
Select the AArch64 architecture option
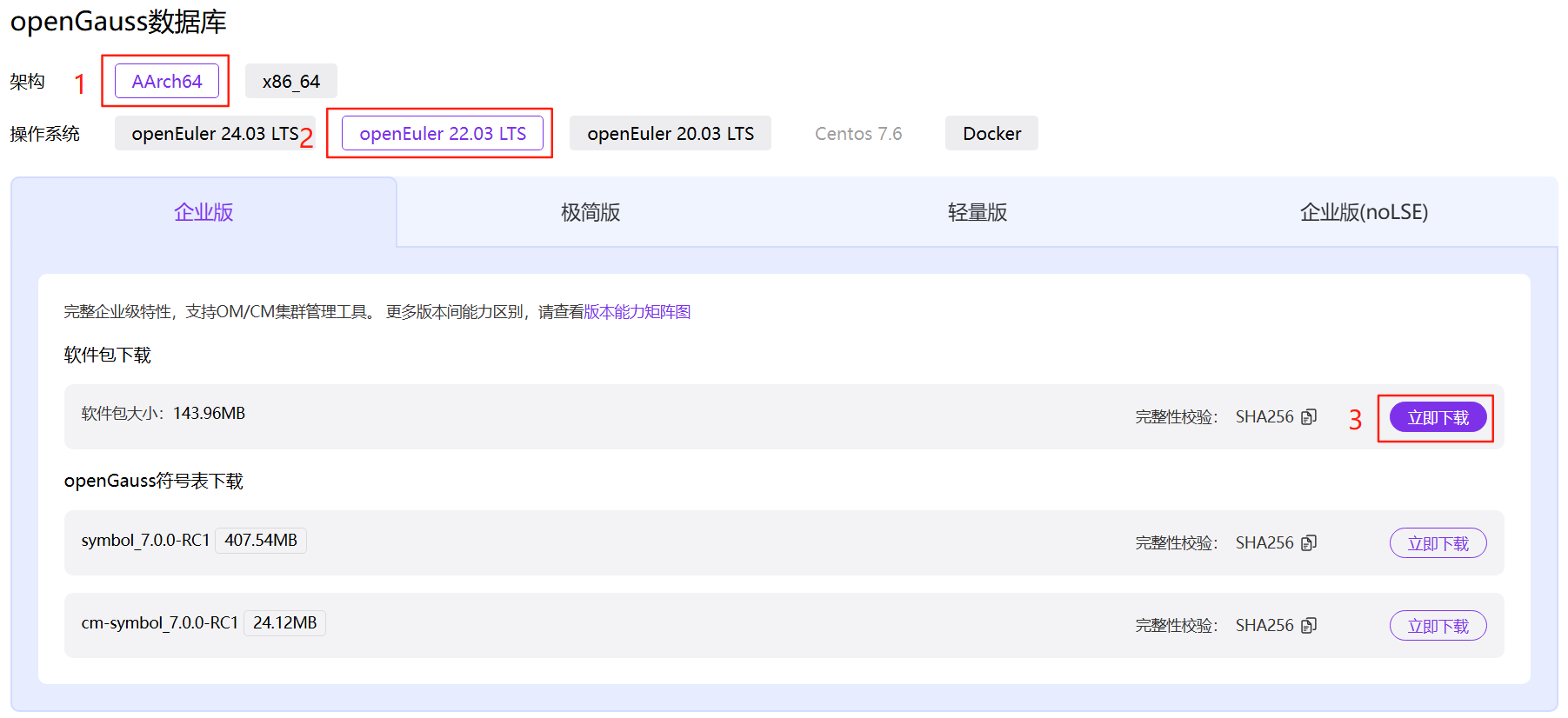pyautogui.click(x=167, y=81)
